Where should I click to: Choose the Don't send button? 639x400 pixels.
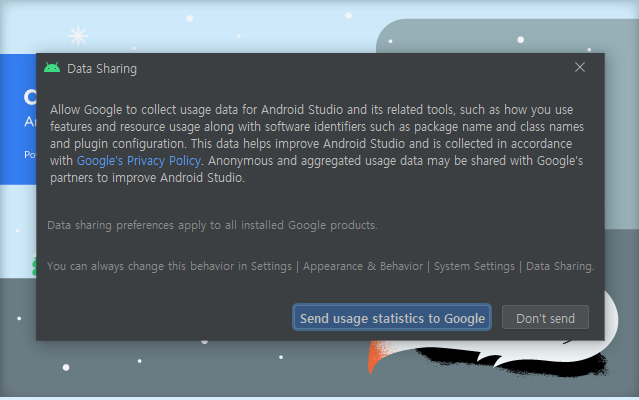[x=545, y=317]
